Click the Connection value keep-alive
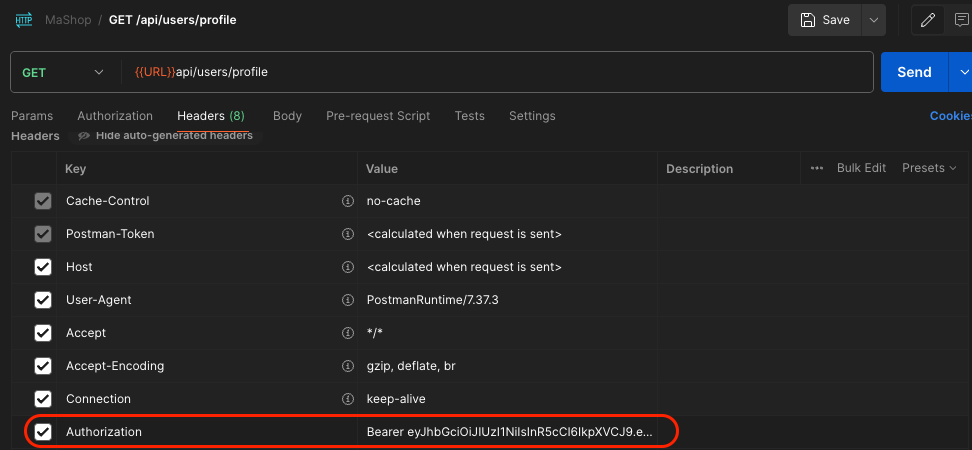The height and width of the screenshot is (450, 972). point(396,399)
